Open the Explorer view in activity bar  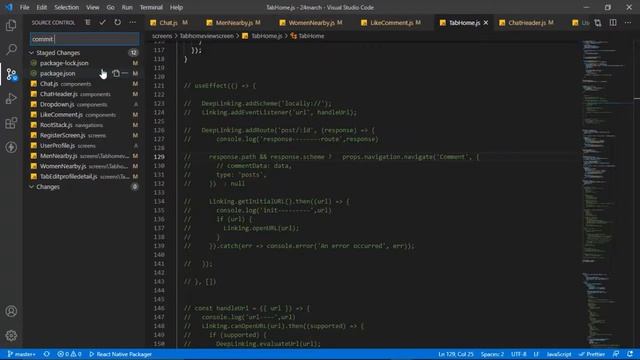click(x=11, y=25)
